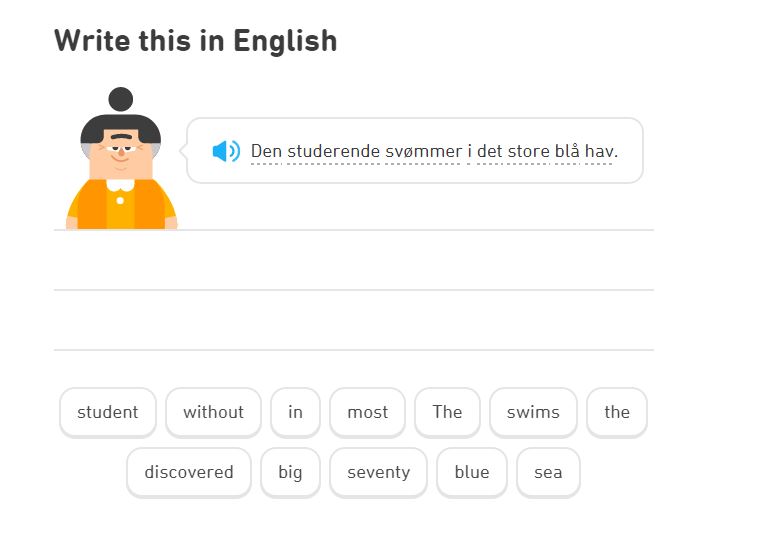This screenshot has width=760, height=548.
Task: Pick the 'seventy' word tile
Action: [x=378, y=472]
